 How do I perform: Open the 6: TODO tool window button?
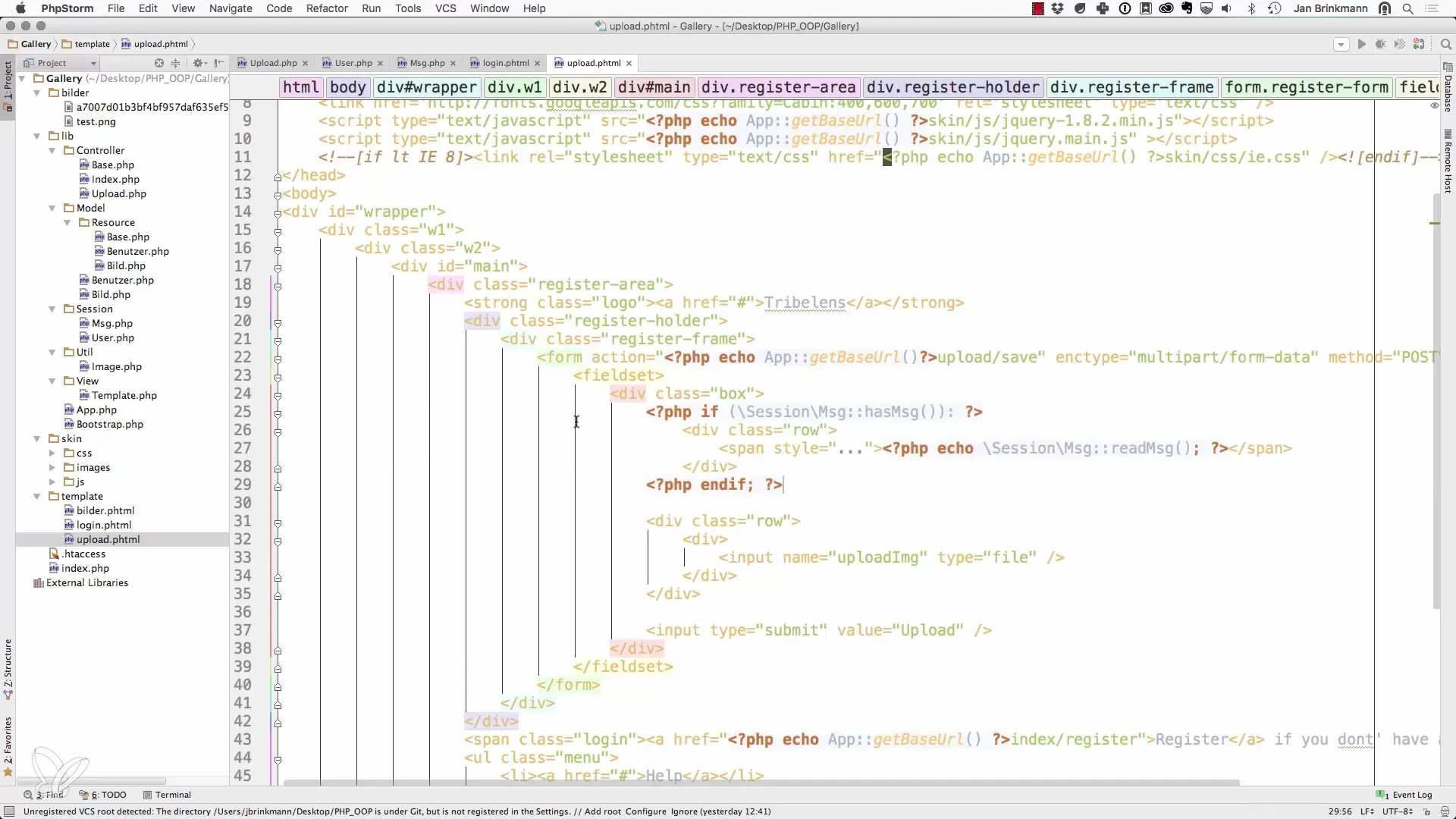103,795
